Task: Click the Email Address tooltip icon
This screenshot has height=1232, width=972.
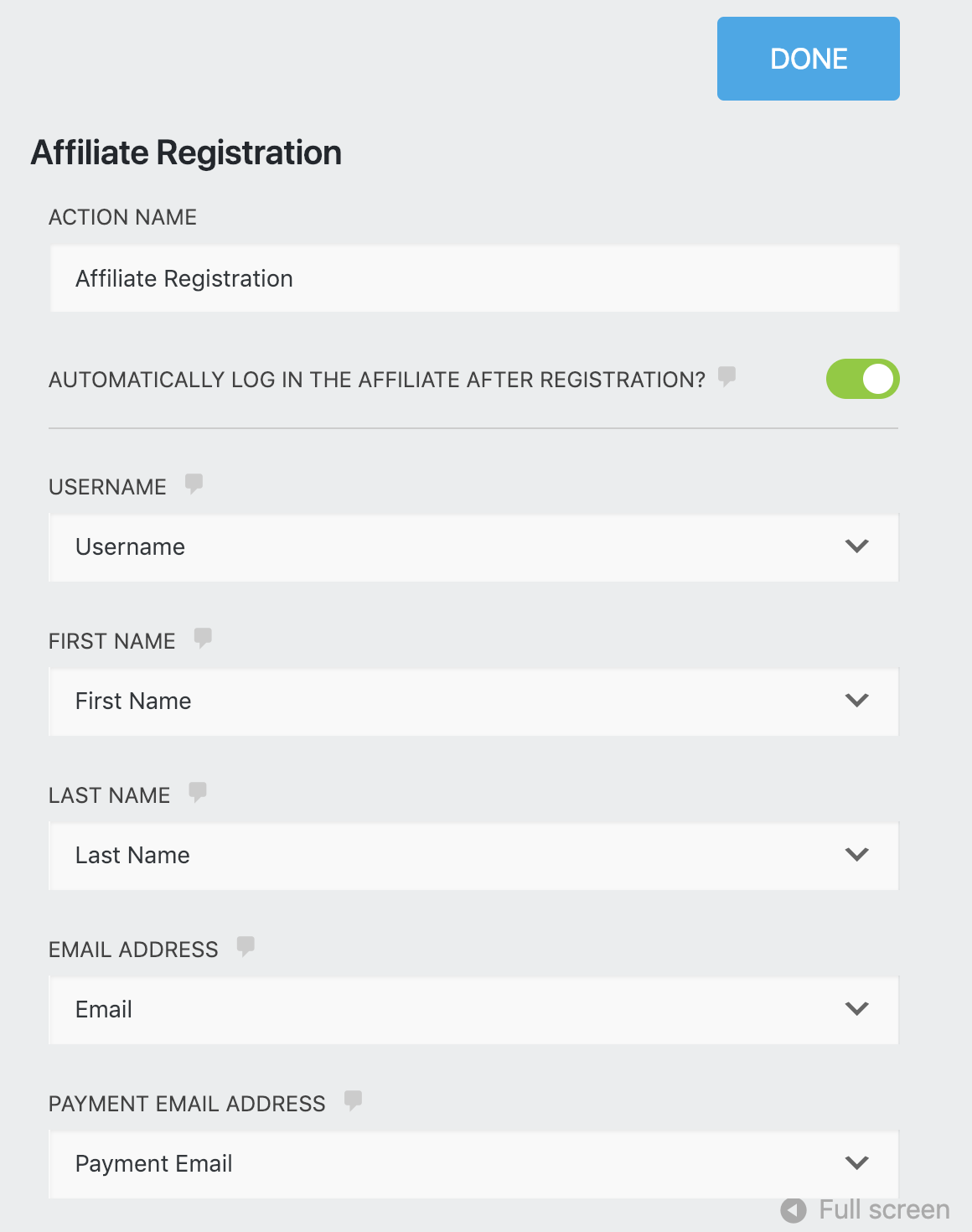Action: tap(246, 946)
